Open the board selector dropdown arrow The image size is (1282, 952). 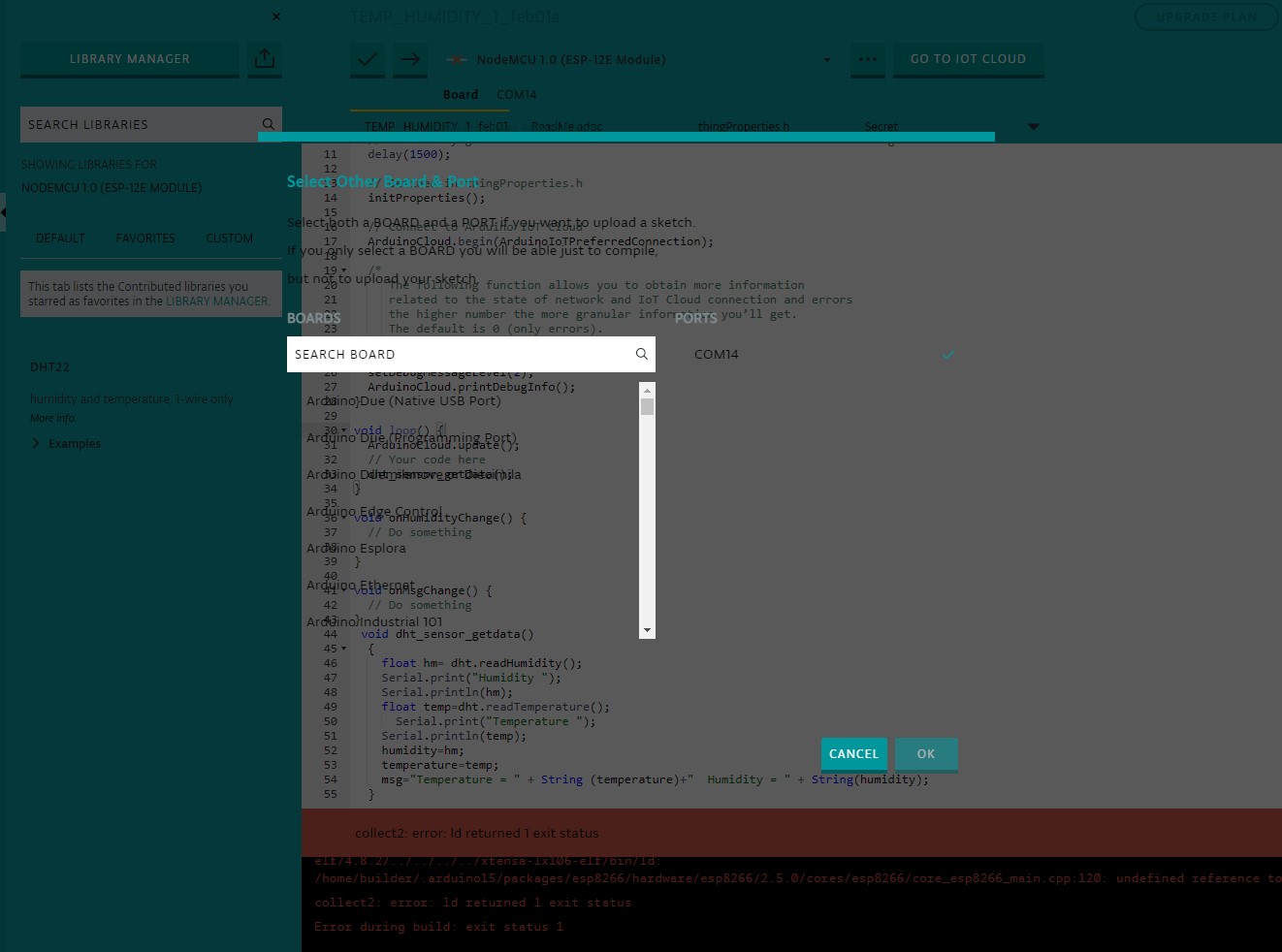[x=827, y=60]
